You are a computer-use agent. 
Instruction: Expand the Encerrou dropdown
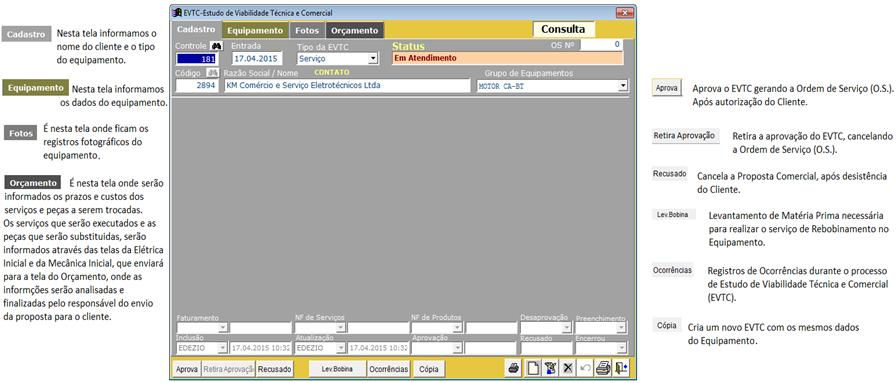tap(622, 348)
